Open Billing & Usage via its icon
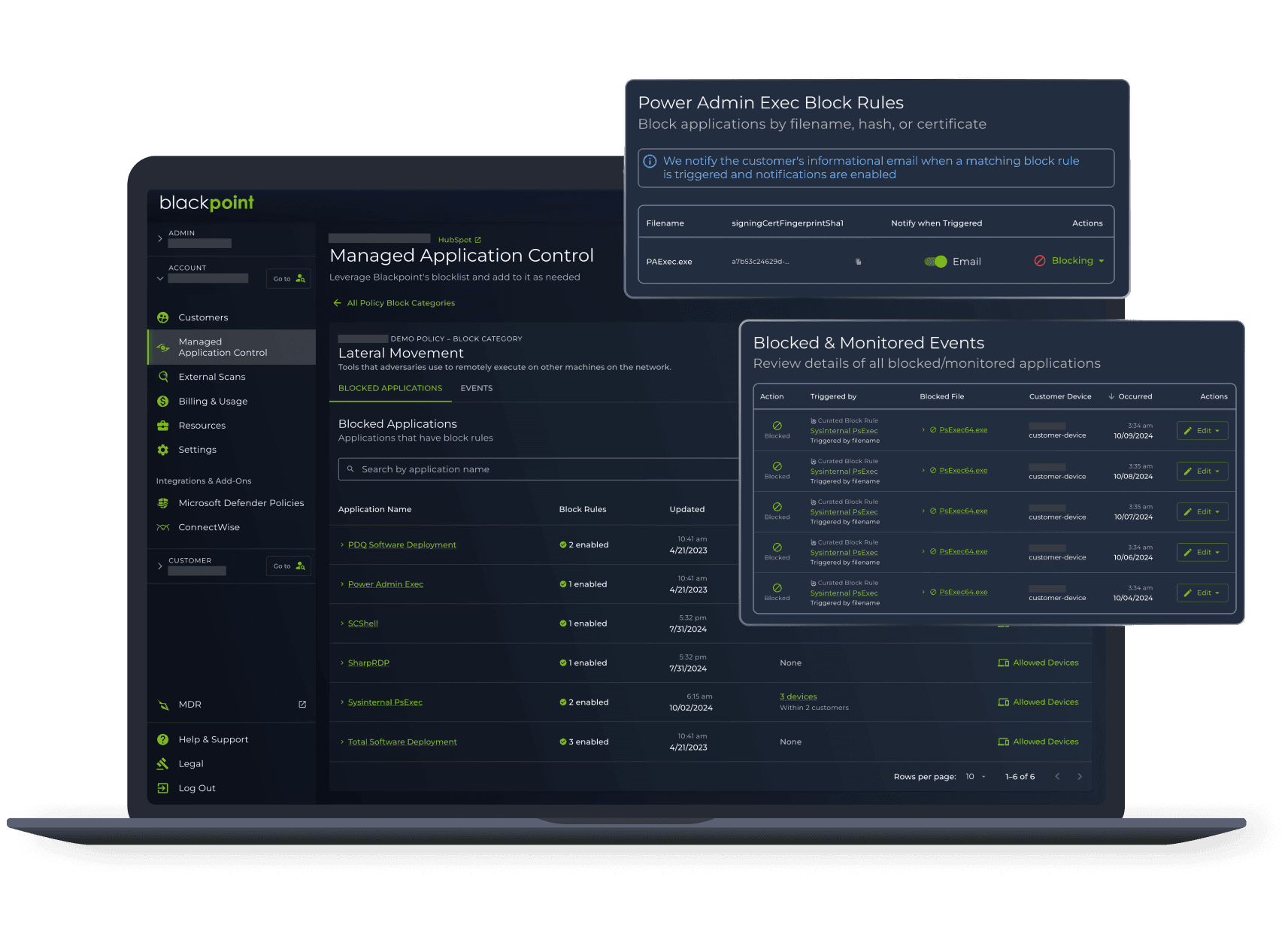The width and height of the screenshot is (1288, 925). [x=163, y=401]
